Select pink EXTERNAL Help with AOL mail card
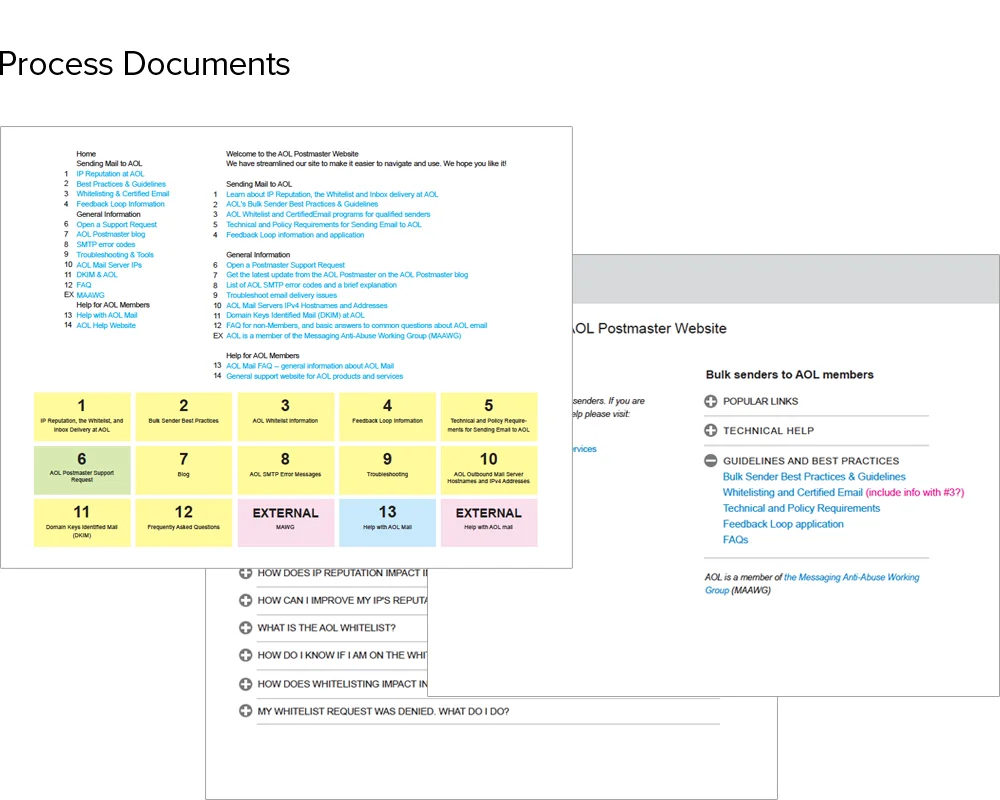Viewport: 1000px width, 800px height. [489, 523]
